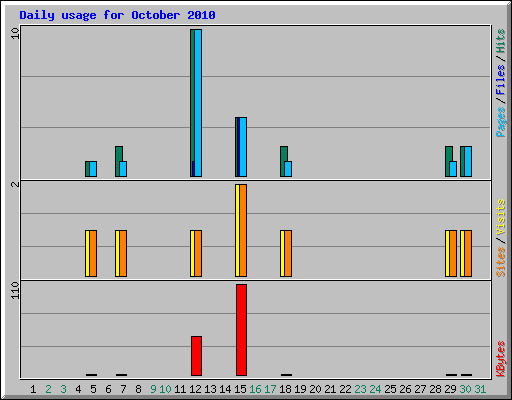This screenshot has height=400, width=512.
Task: Click the orange Sites bar for day 7
Action: pos(123,253)
